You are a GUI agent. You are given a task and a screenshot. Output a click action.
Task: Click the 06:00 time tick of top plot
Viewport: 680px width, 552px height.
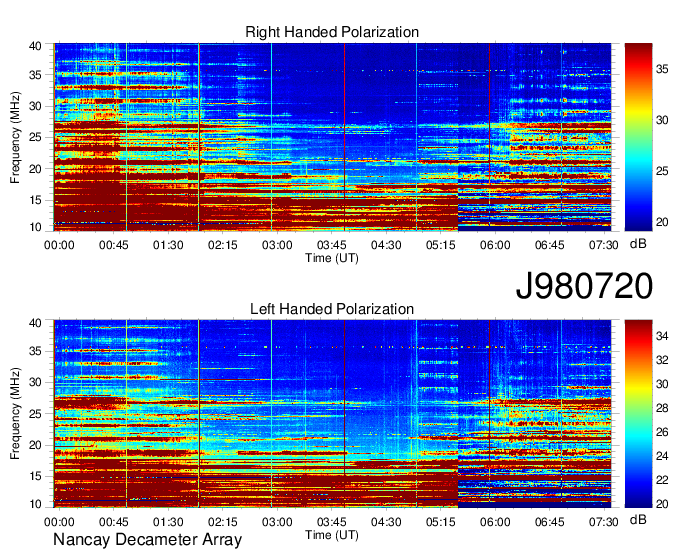click(x=495, y=245)
